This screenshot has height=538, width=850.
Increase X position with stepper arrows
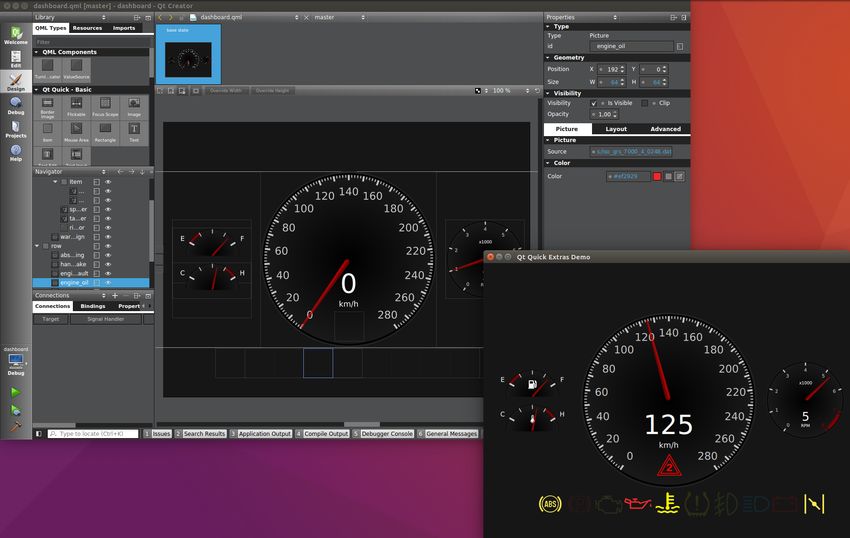pos(622,67)
